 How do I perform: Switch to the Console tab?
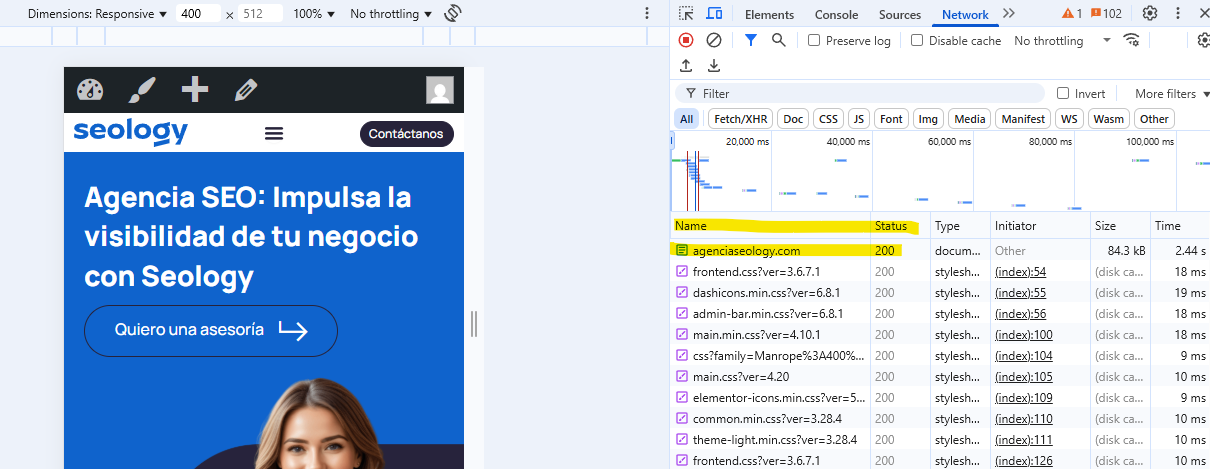(836, 14)
